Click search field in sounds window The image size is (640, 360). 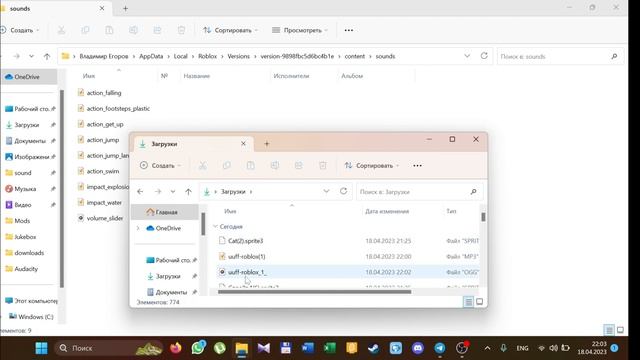click(x=559, y=56)
